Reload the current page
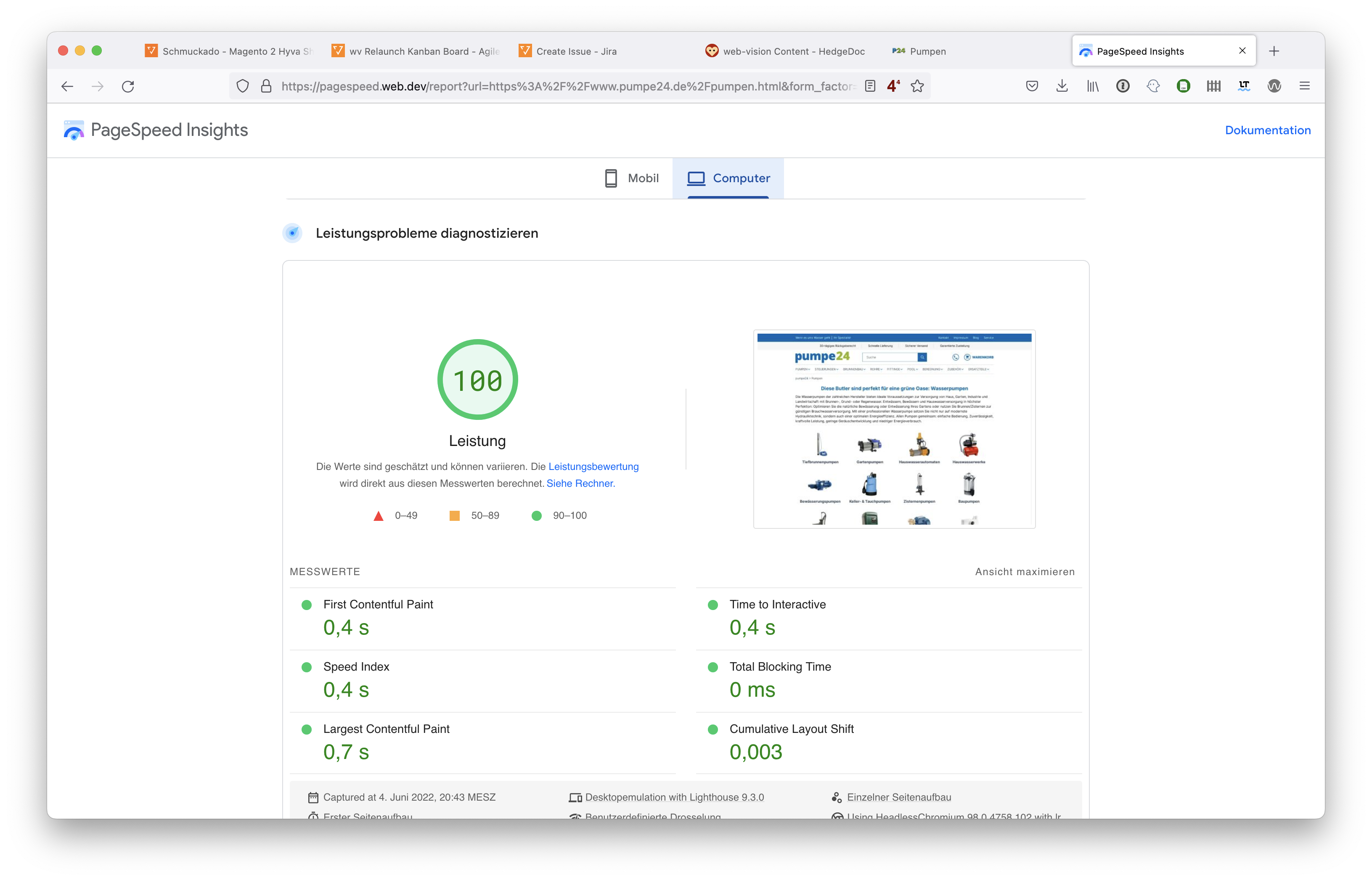Viewport: 1372px width, 881px height. click(128, 86)
